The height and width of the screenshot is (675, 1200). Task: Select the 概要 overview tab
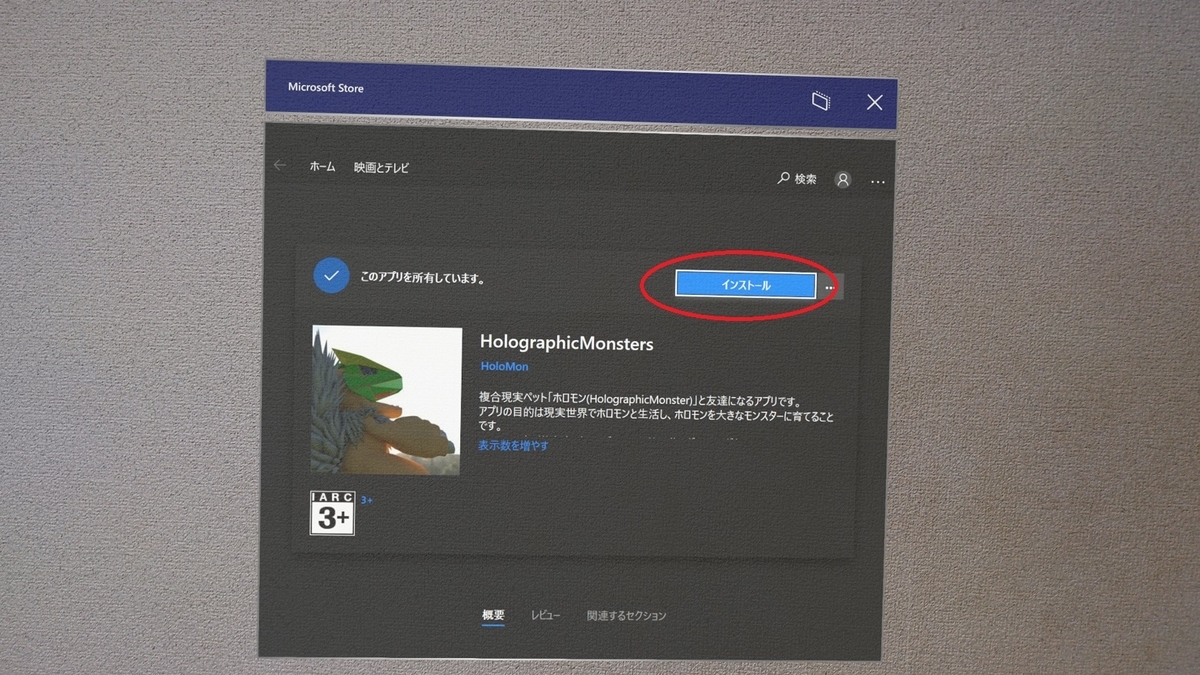click(x=493, y=616)
